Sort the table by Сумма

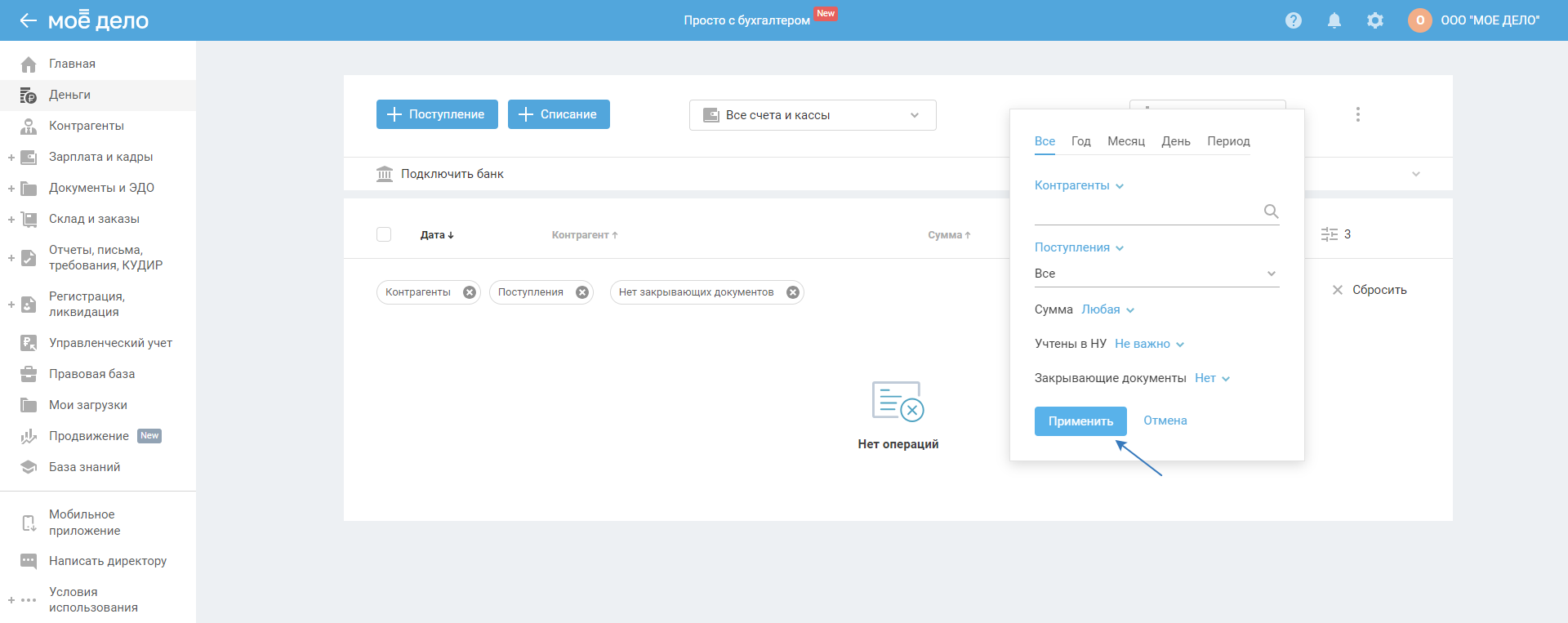tap(949, 235)
